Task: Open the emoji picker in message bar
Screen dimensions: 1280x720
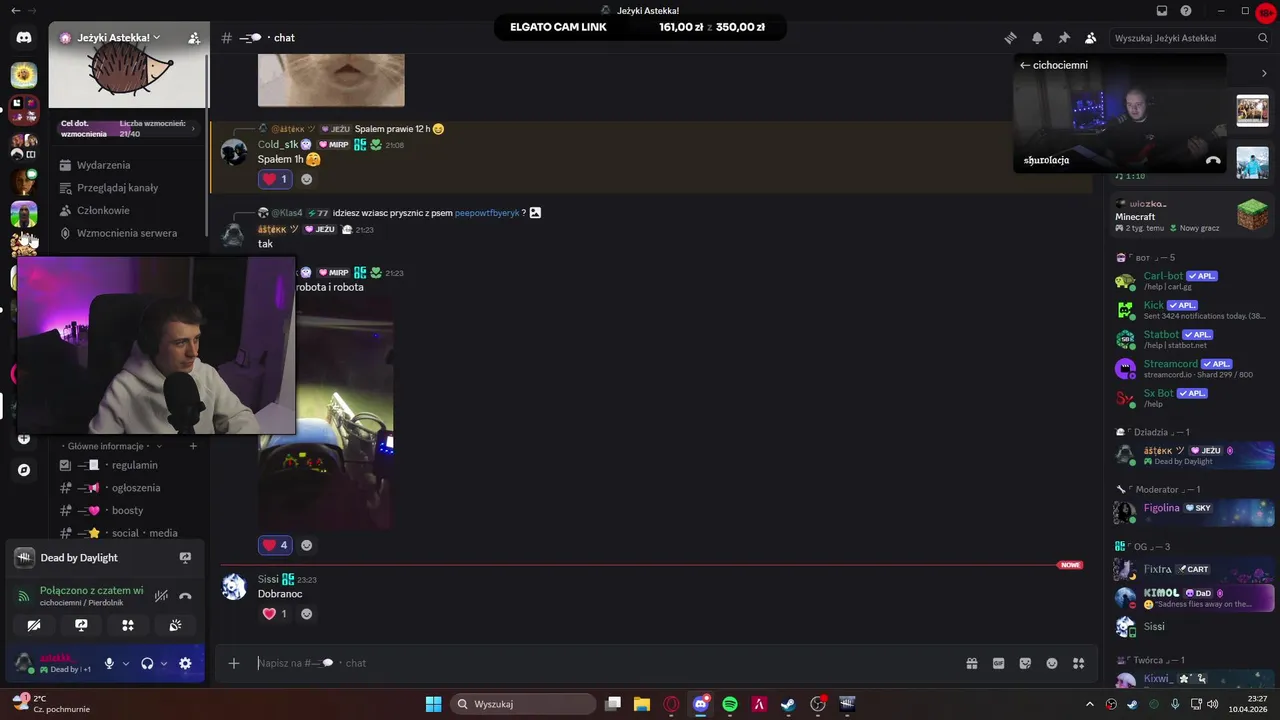Action: [1052, 663]
